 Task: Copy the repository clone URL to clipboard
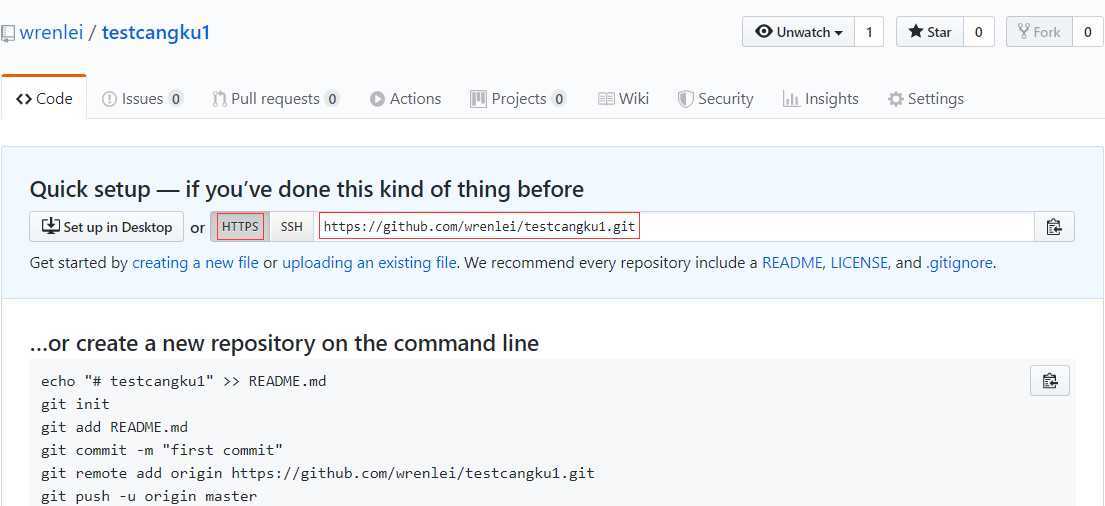1054,227
